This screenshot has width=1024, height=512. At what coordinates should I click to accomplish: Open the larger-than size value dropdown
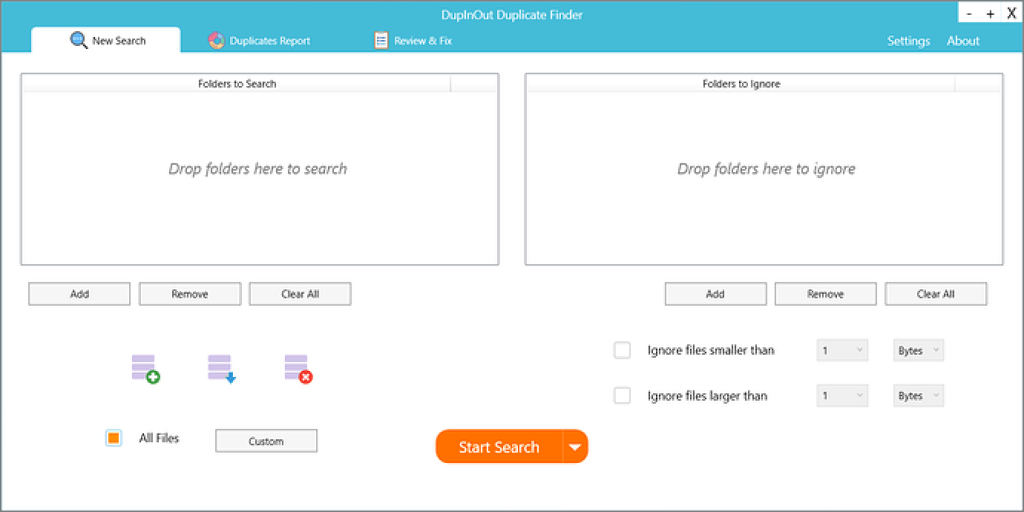click(842, 396)
